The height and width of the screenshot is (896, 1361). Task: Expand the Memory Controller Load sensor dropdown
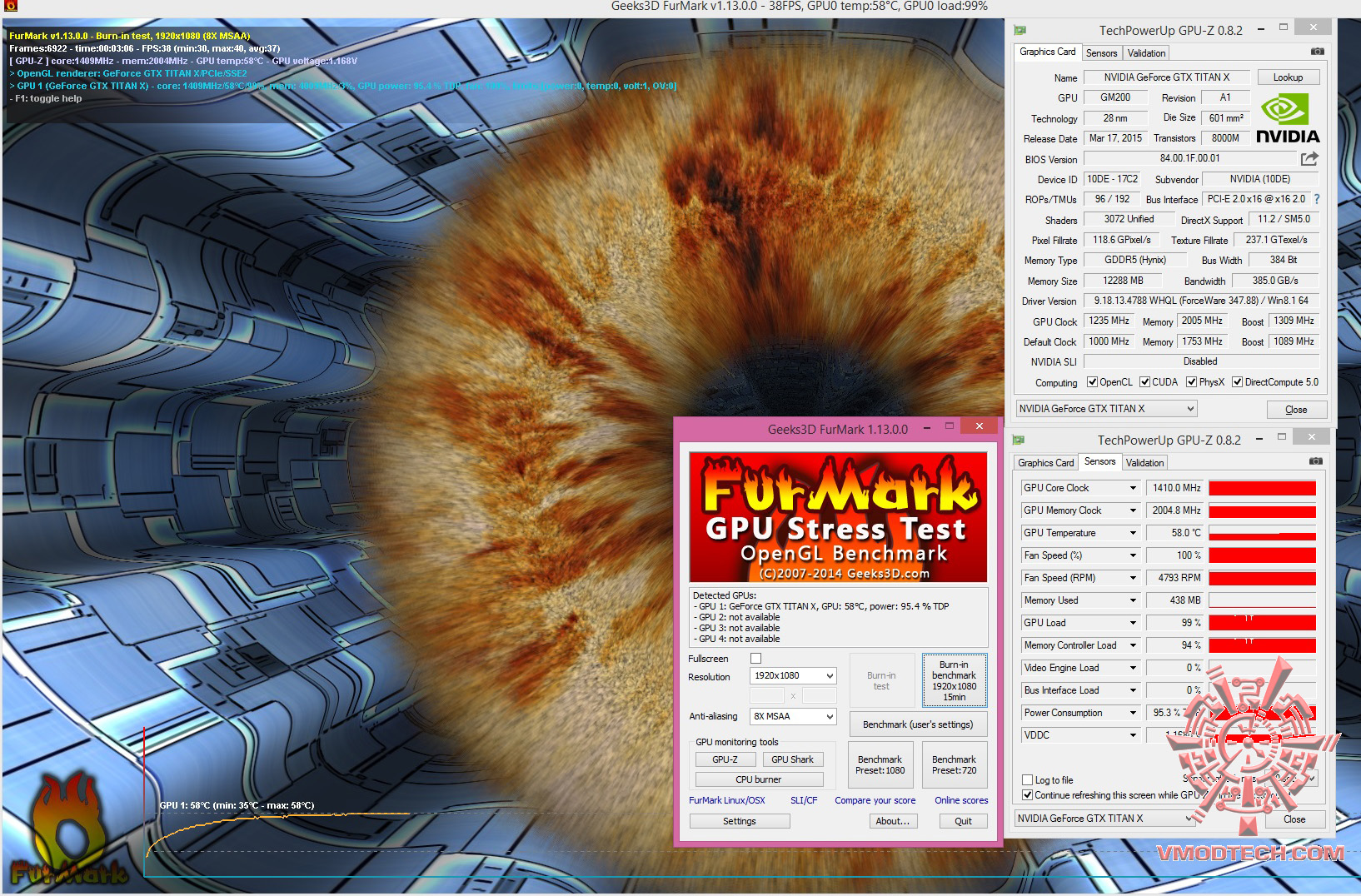pos(1133,645)
